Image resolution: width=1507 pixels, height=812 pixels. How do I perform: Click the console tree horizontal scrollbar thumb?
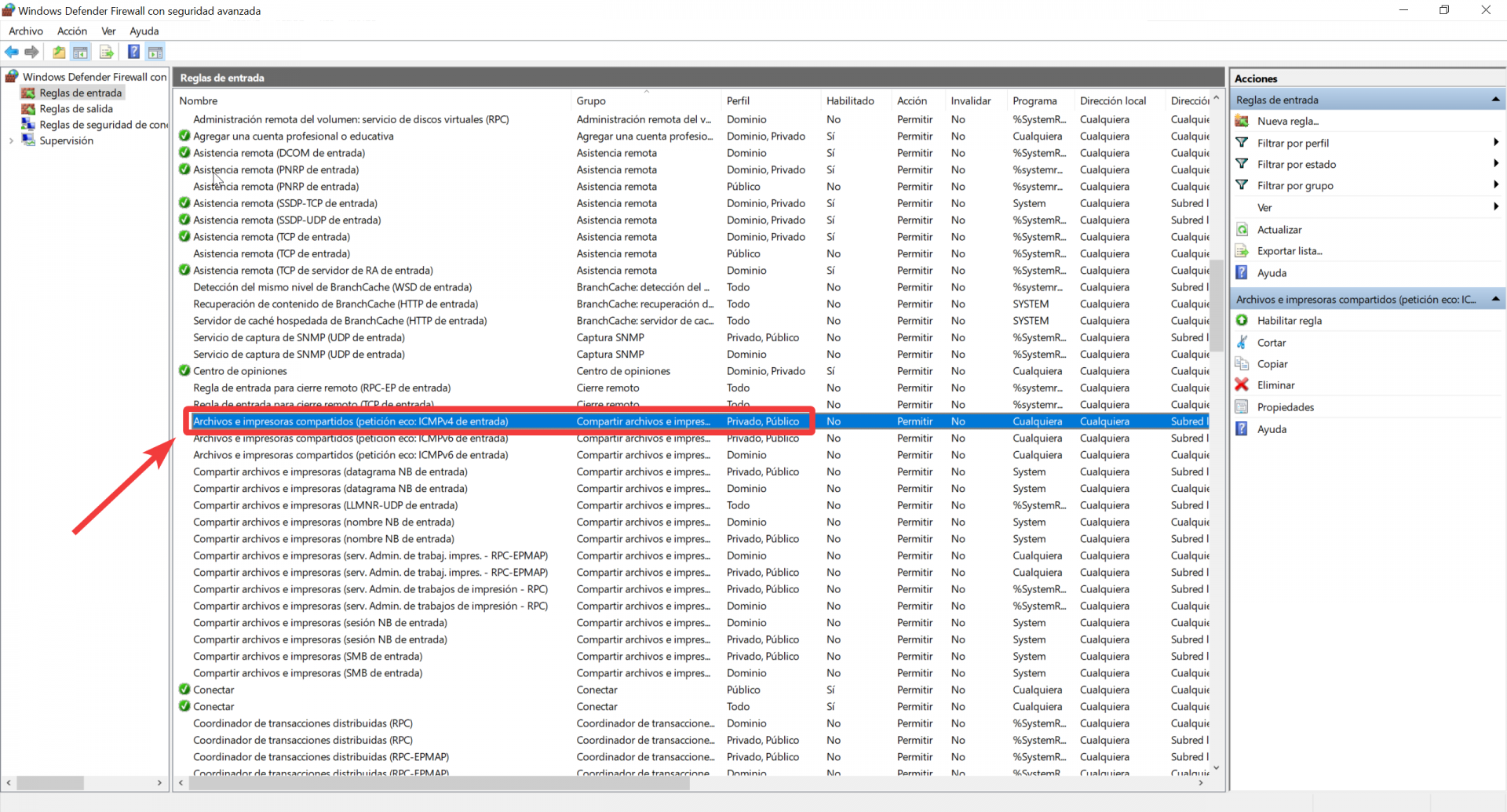50,783
